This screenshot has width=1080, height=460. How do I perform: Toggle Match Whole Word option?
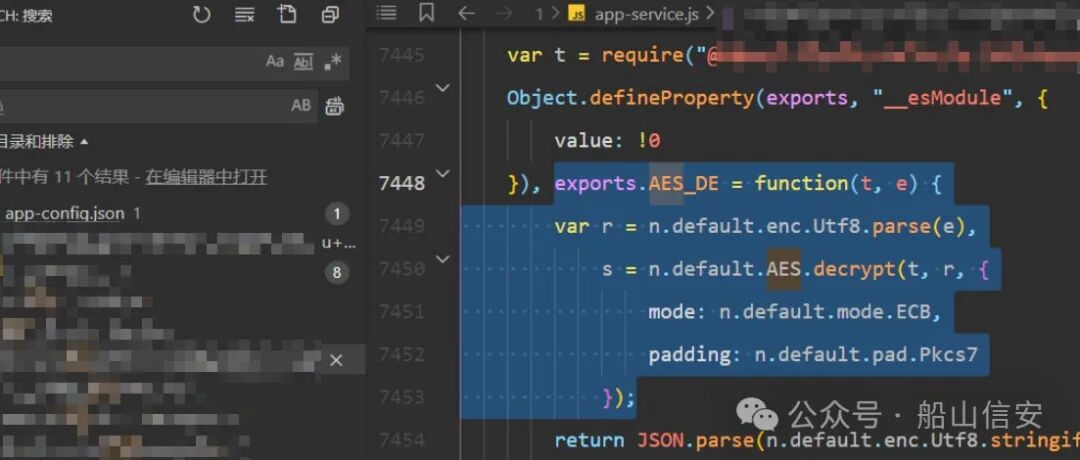pos(304,62)
